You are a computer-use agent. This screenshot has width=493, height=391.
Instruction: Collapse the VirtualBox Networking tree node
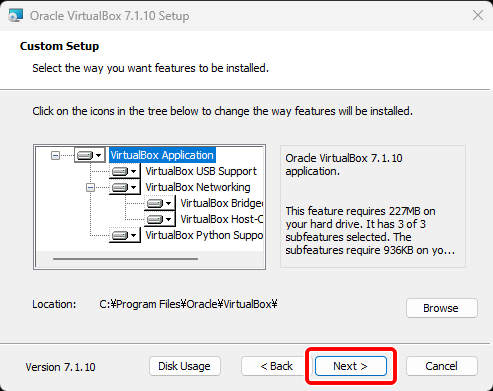90,187
